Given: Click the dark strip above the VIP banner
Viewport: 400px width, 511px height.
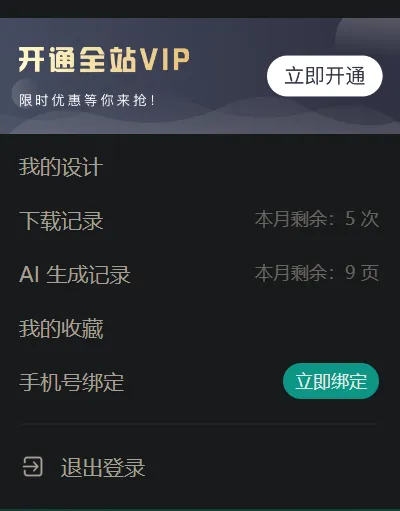Looking at the screenshot, I should click(x=200, y=9).
